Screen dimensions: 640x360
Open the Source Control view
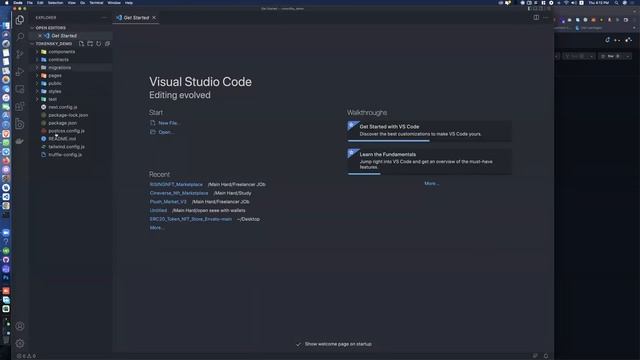(20, 54)
